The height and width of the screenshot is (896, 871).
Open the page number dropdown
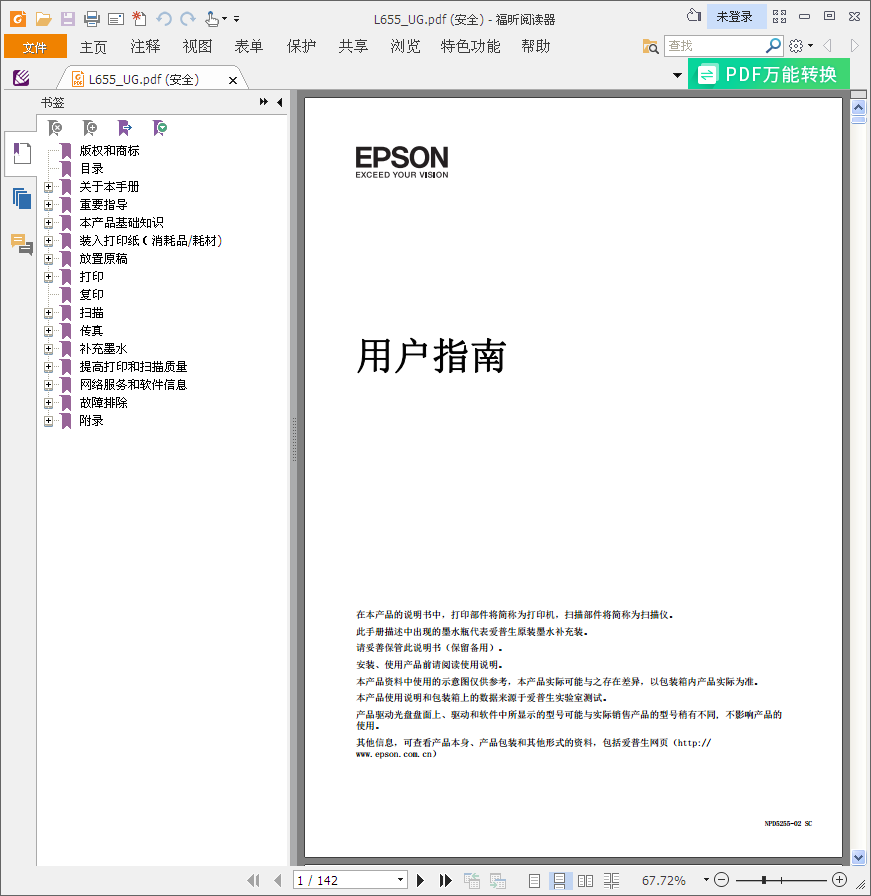coord(401,880)
